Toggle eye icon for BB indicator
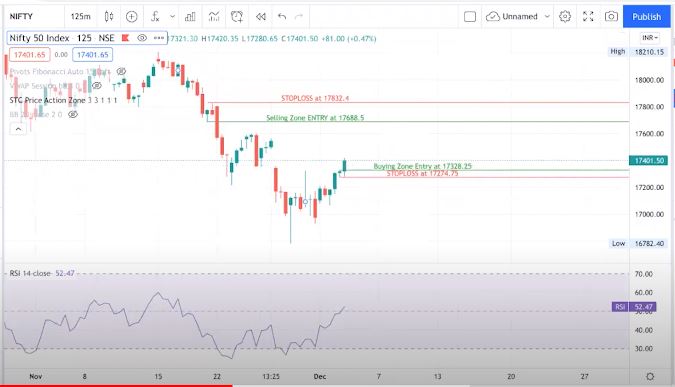This screenshot has width=675, height=387. [x=73, y=115]
